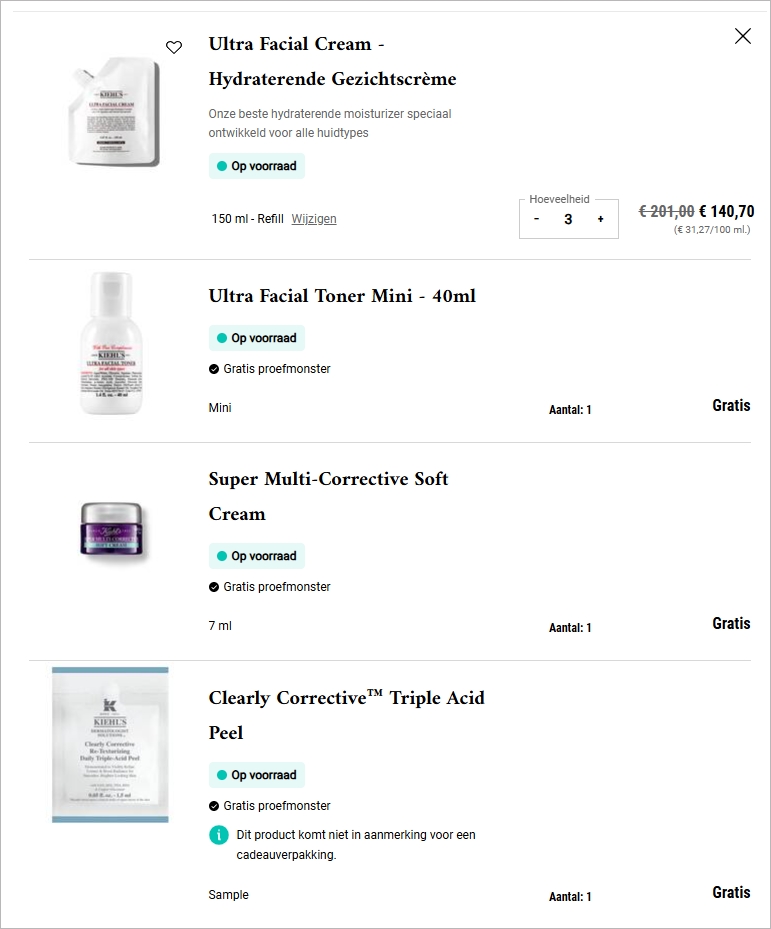The image size is (771, 929).
Task: Increase quantity with the plus button
Action: (x=601, y=219)
